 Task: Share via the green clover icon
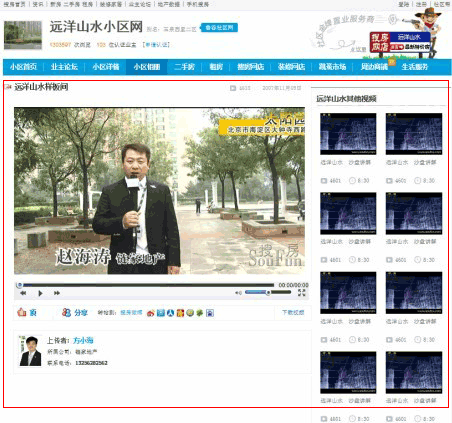200,313
